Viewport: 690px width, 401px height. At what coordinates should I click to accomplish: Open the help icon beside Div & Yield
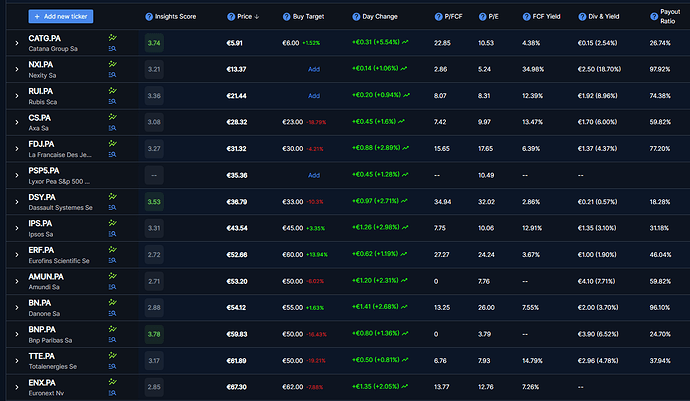[x=582, y=17]
